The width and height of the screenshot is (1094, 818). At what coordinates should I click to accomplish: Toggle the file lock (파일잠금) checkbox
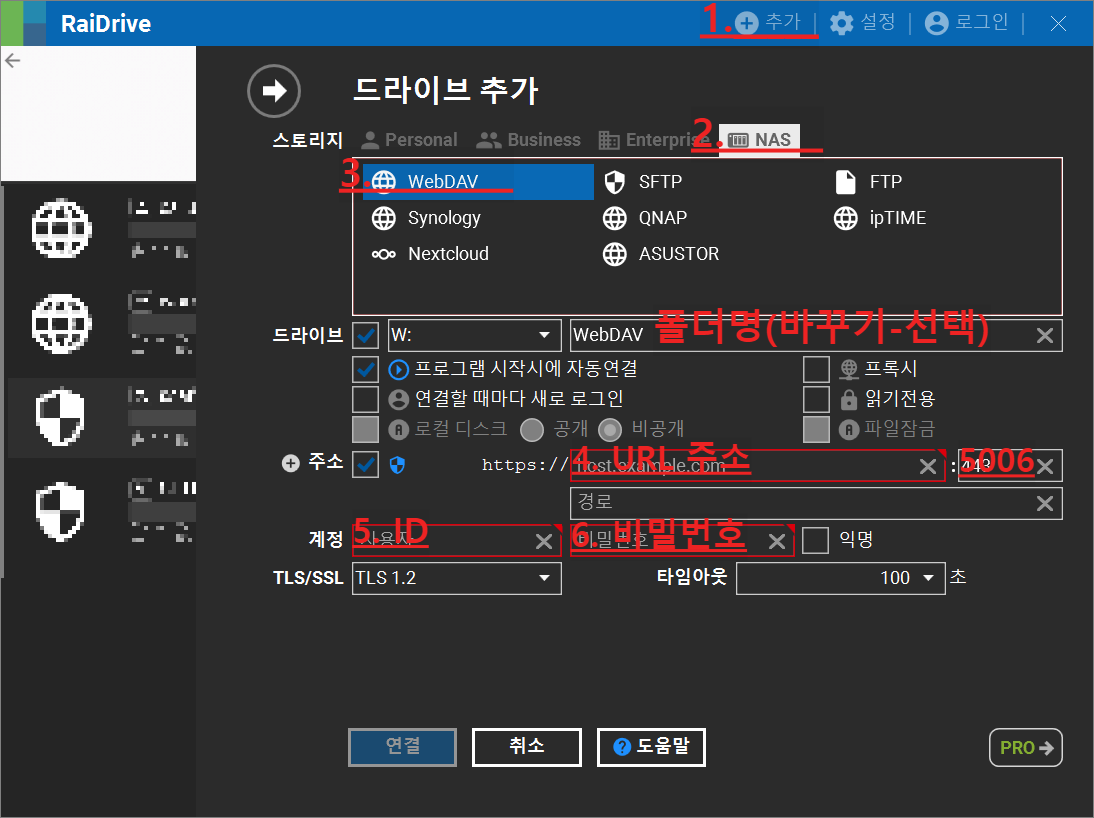(816, 429)
